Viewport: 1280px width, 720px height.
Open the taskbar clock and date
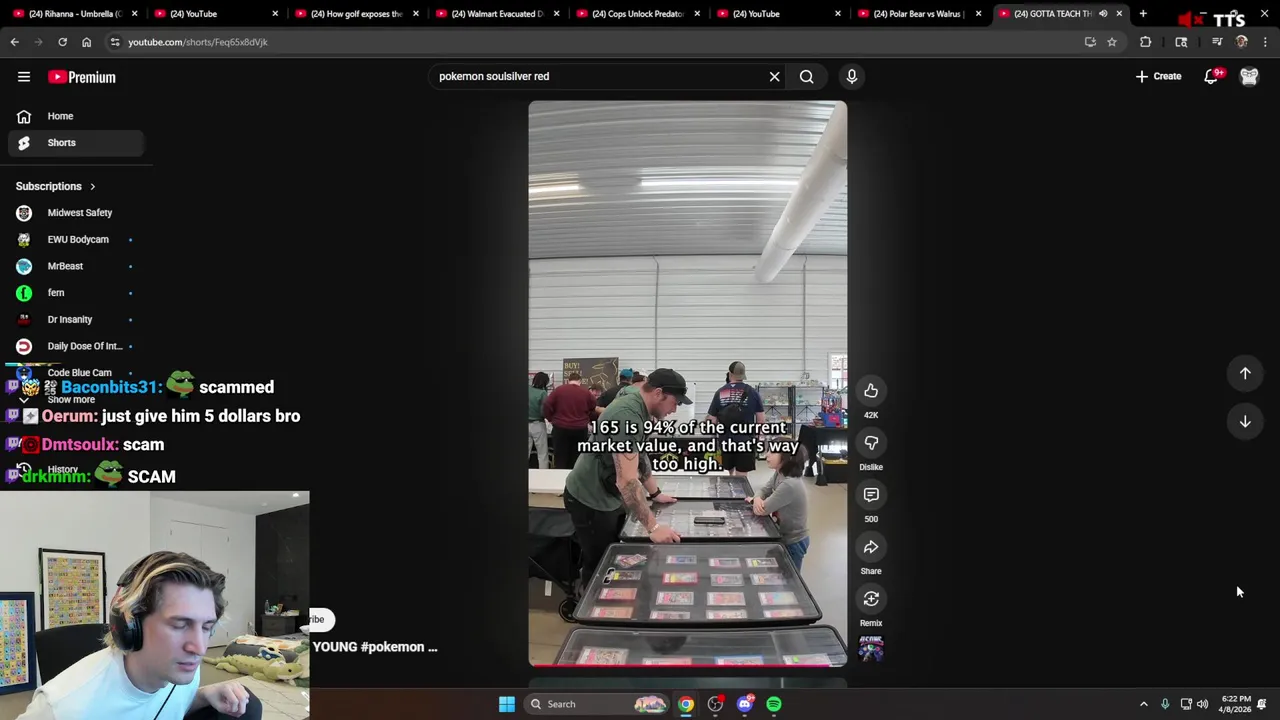(1235, 704)
